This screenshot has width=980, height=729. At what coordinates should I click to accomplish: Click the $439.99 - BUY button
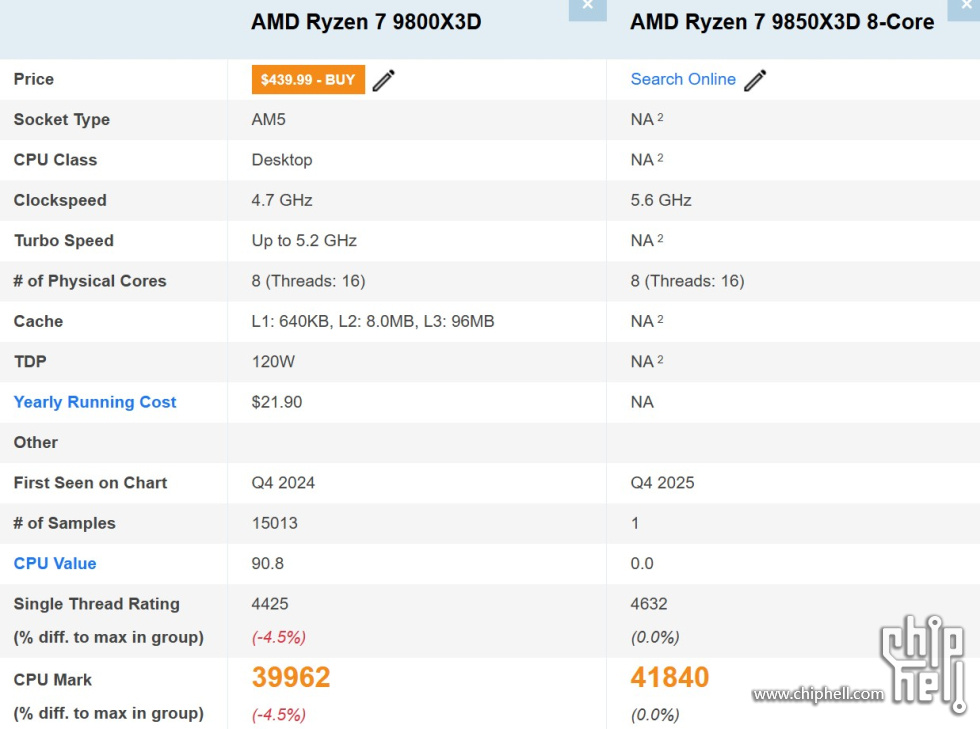[x=308, y=79]
